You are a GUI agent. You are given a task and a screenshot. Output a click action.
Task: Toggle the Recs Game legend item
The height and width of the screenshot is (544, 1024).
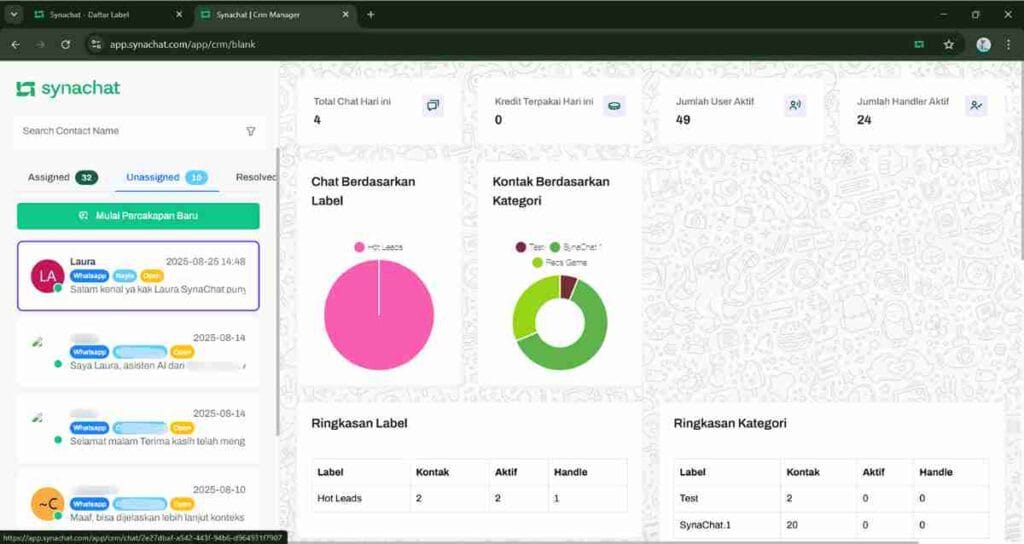(x=559, y=263)
